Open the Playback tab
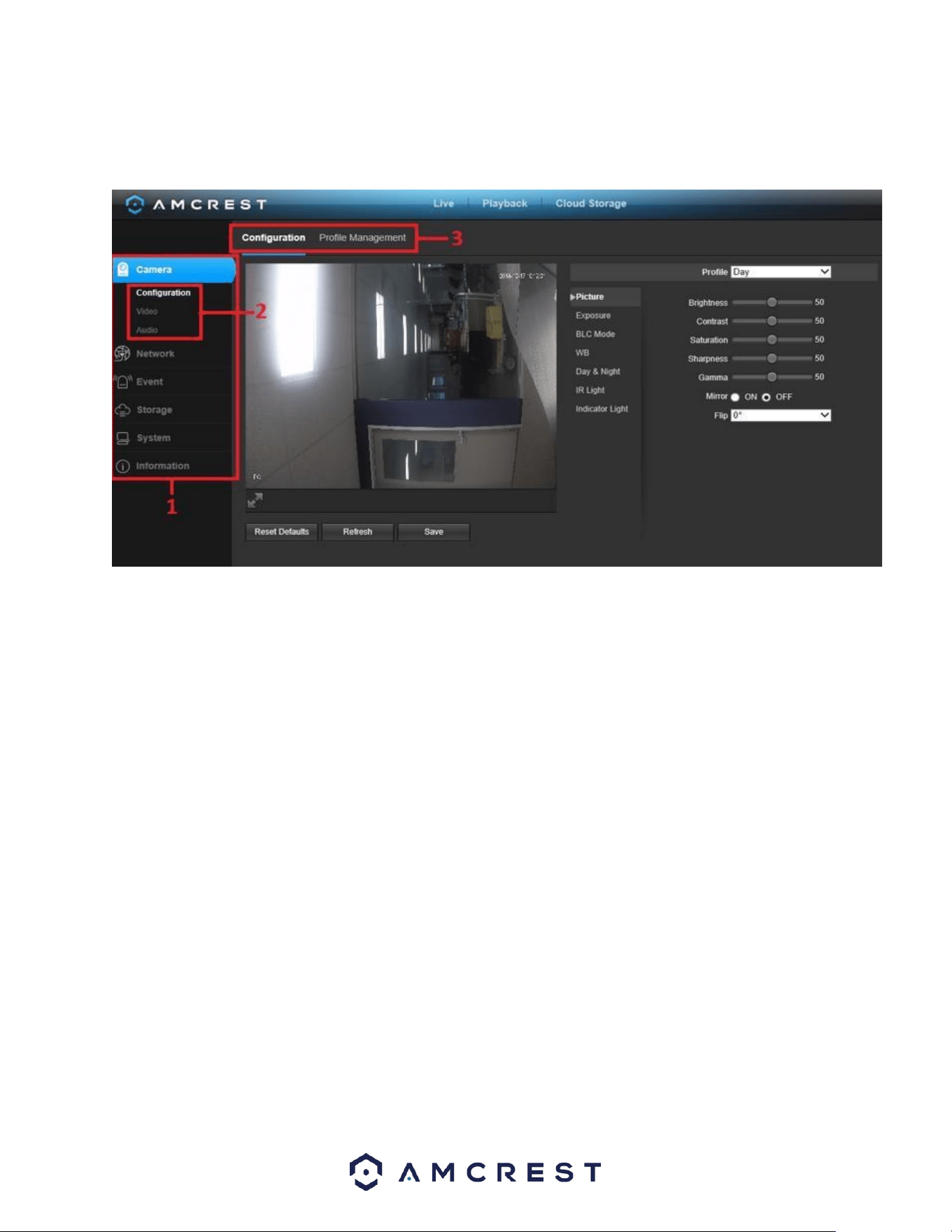This screenshot has width=952, height=1232. tap(504, 204)
